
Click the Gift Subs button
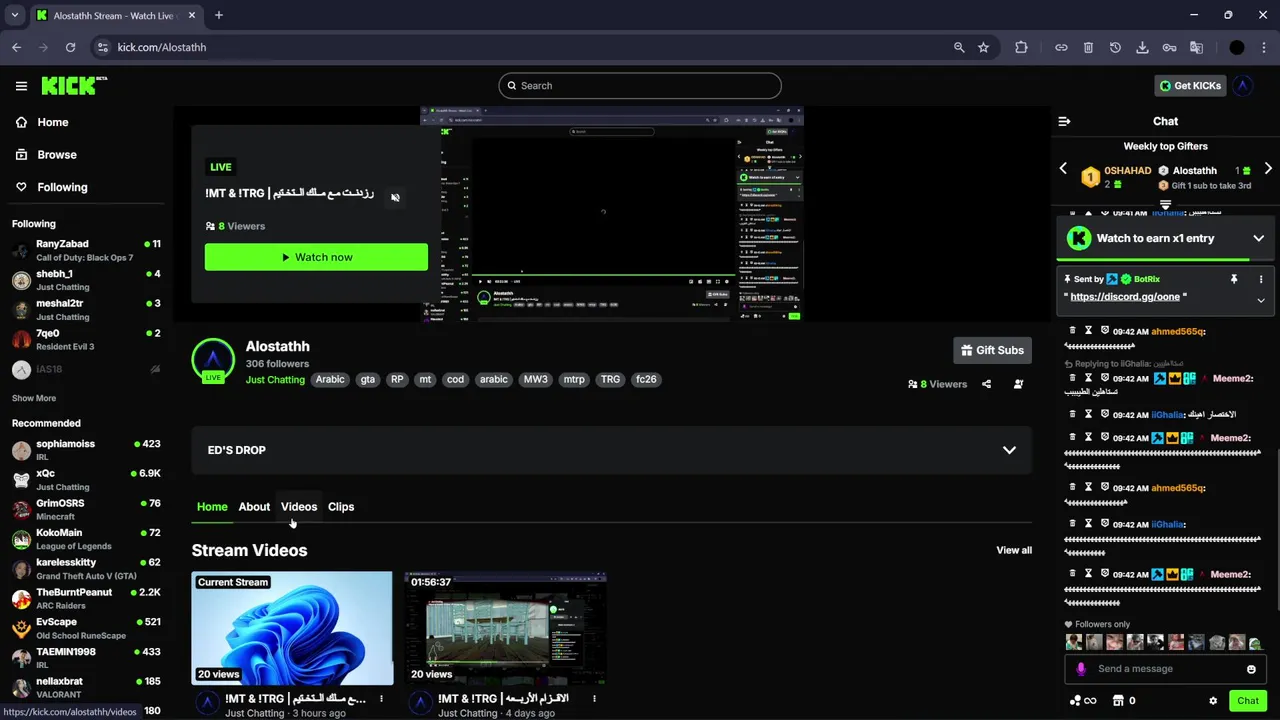pyautogui.click(x=992, y=350)
